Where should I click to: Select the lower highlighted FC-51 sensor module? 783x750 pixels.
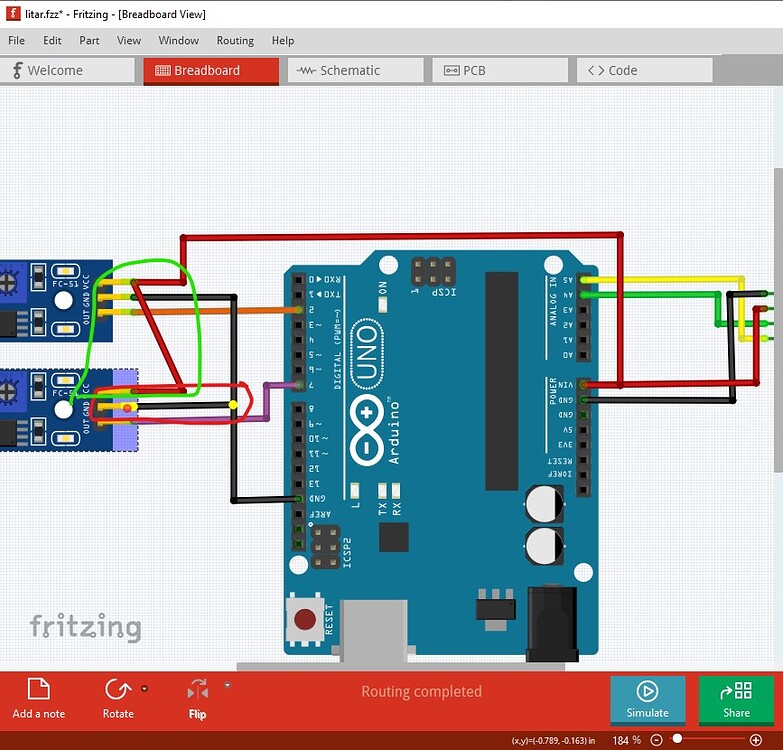click(68, 410)
